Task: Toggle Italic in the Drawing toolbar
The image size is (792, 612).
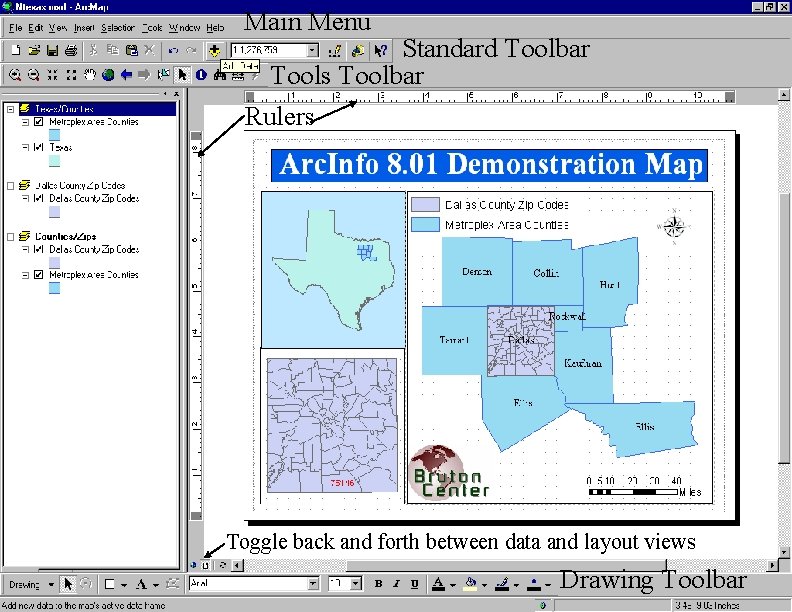Action: [x=397, y=584]
